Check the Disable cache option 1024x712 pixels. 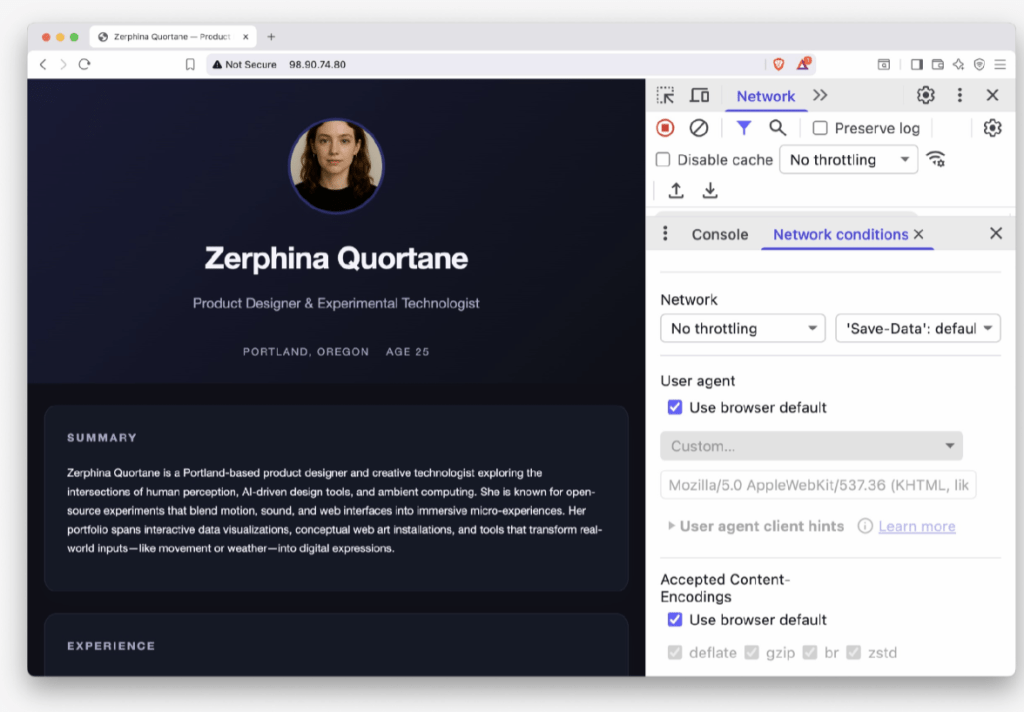coord(665,159)
